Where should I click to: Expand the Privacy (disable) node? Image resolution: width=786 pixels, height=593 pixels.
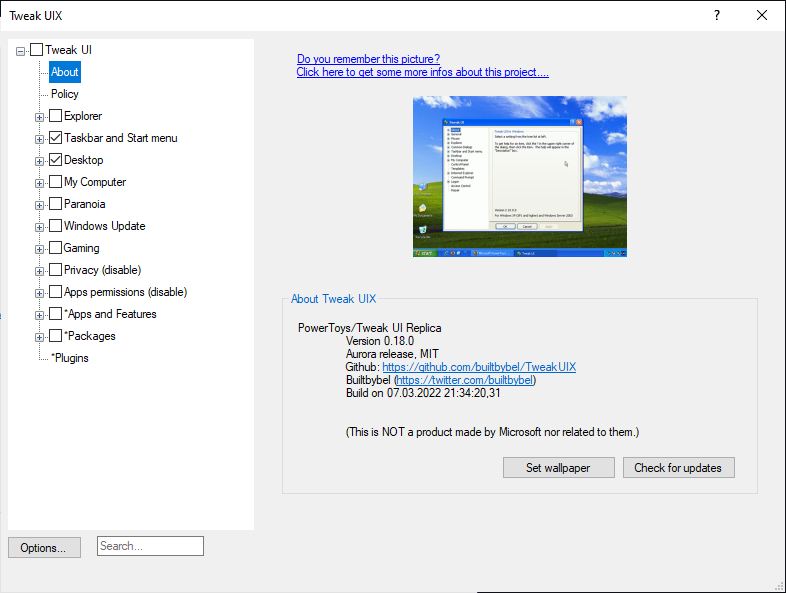(39, 272)
